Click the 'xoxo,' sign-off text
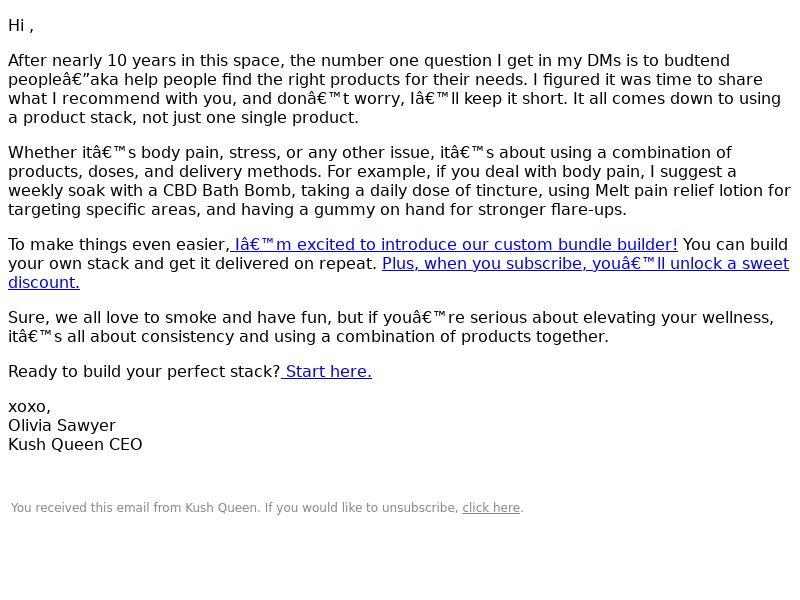The image size is (800, 600). [x=30, y=407]
